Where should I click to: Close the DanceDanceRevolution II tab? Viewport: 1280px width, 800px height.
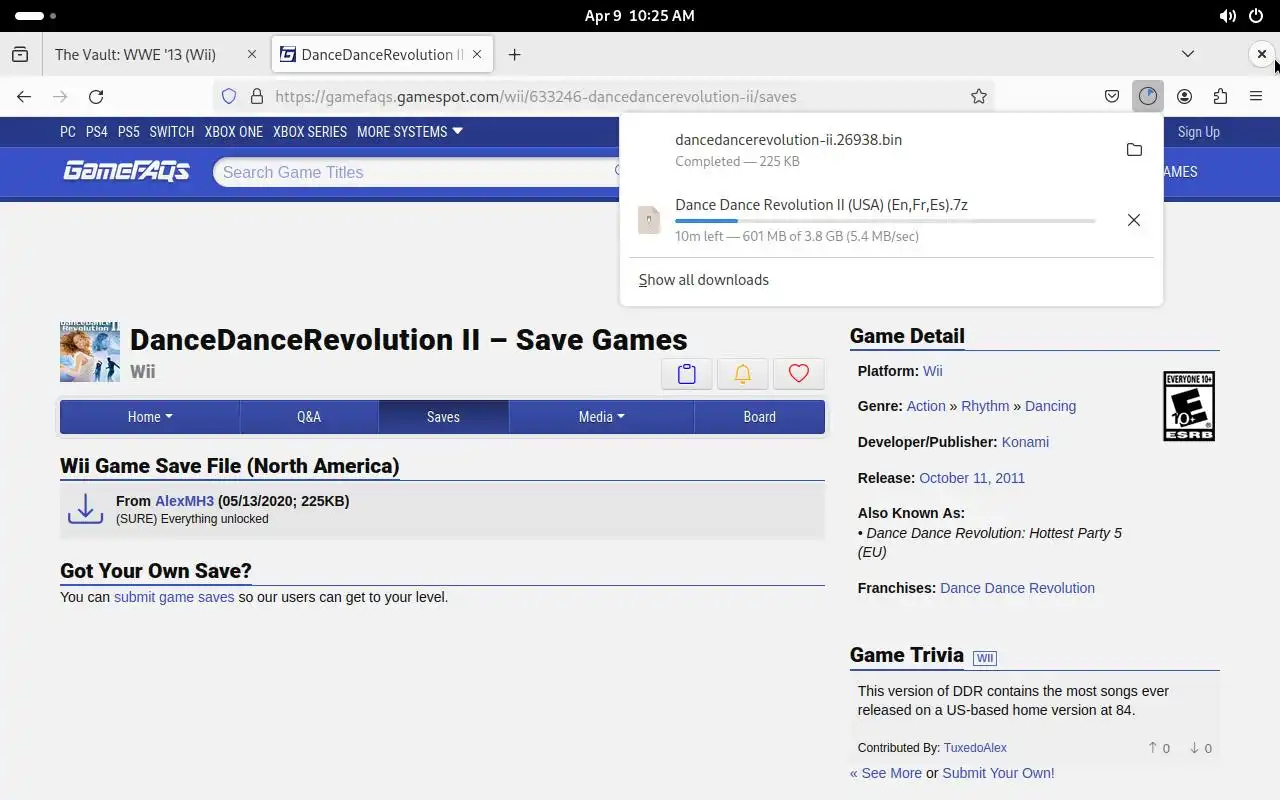tap(478, 55)
